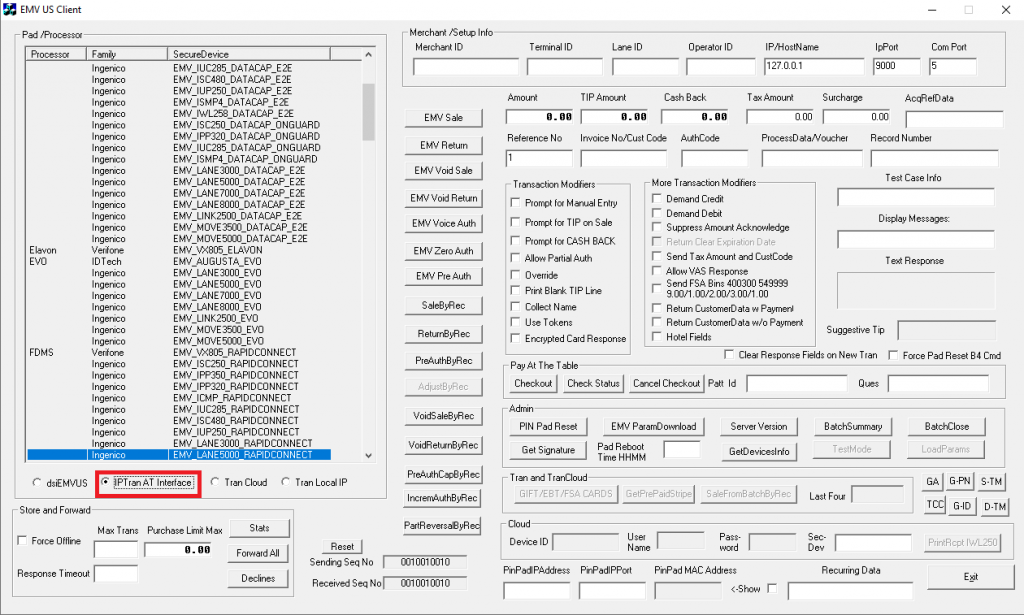This screenshot has width=1024, height=615.
Task: Toggle the Force Offline checkbox
Action: pos(24,541)
